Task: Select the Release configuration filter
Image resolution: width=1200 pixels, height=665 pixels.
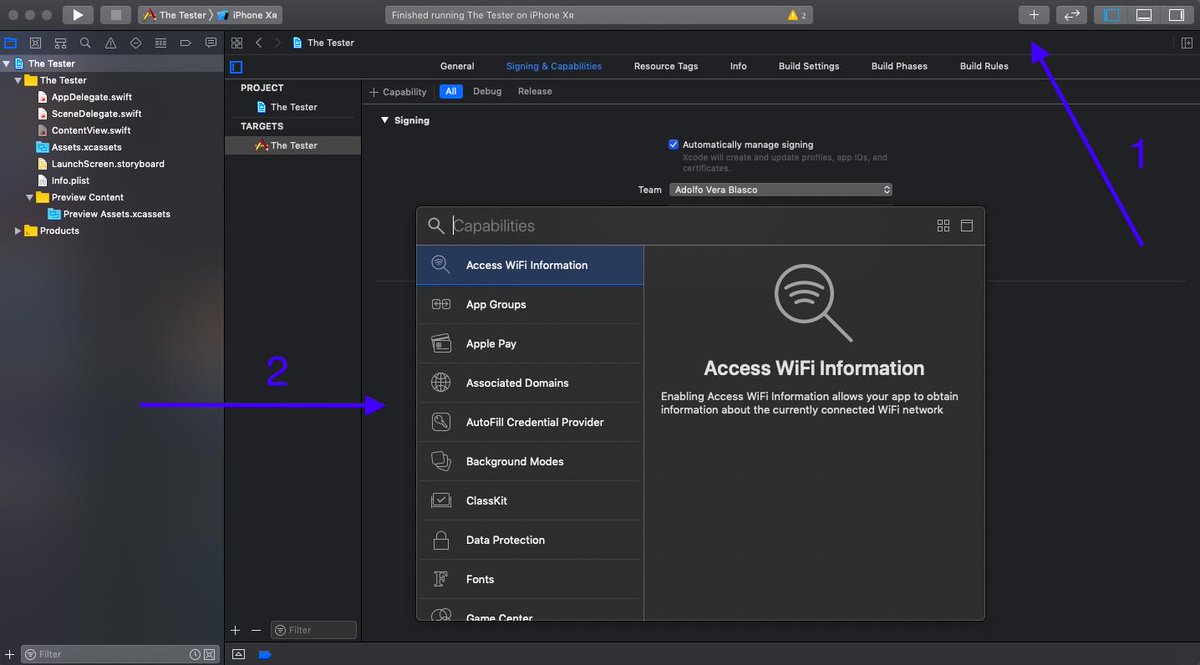Action: [535, 91]
